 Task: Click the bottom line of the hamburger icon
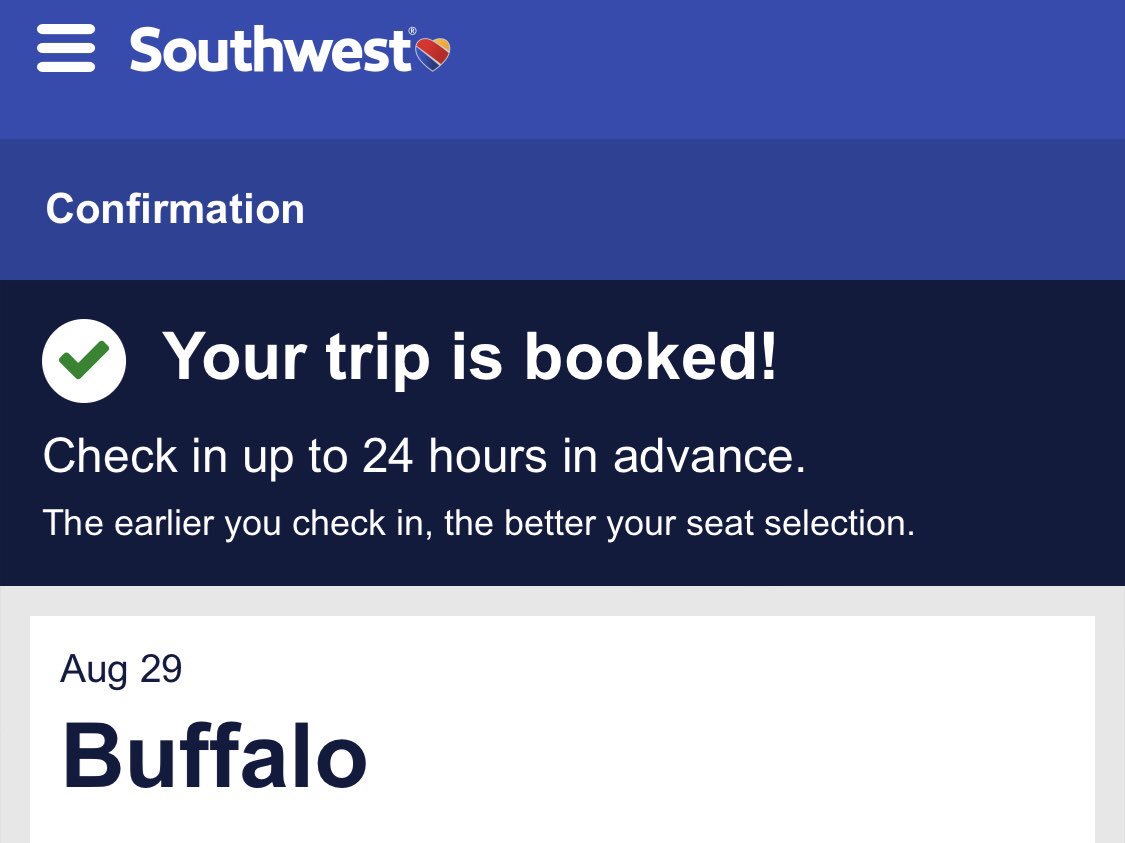click(x=66, y=67)
